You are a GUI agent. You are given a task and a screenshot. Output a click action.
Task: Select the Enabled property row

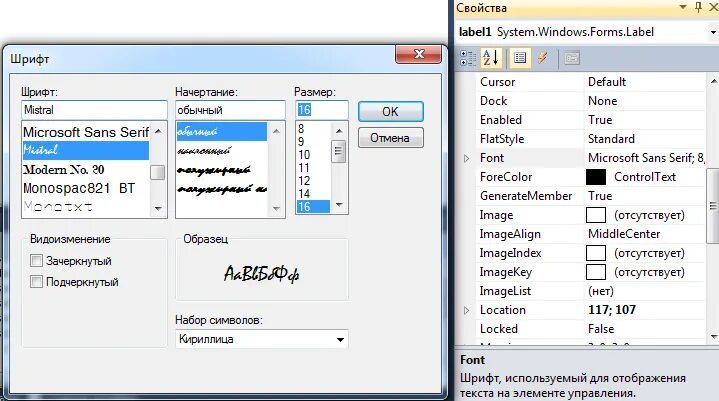pos(590,120)
